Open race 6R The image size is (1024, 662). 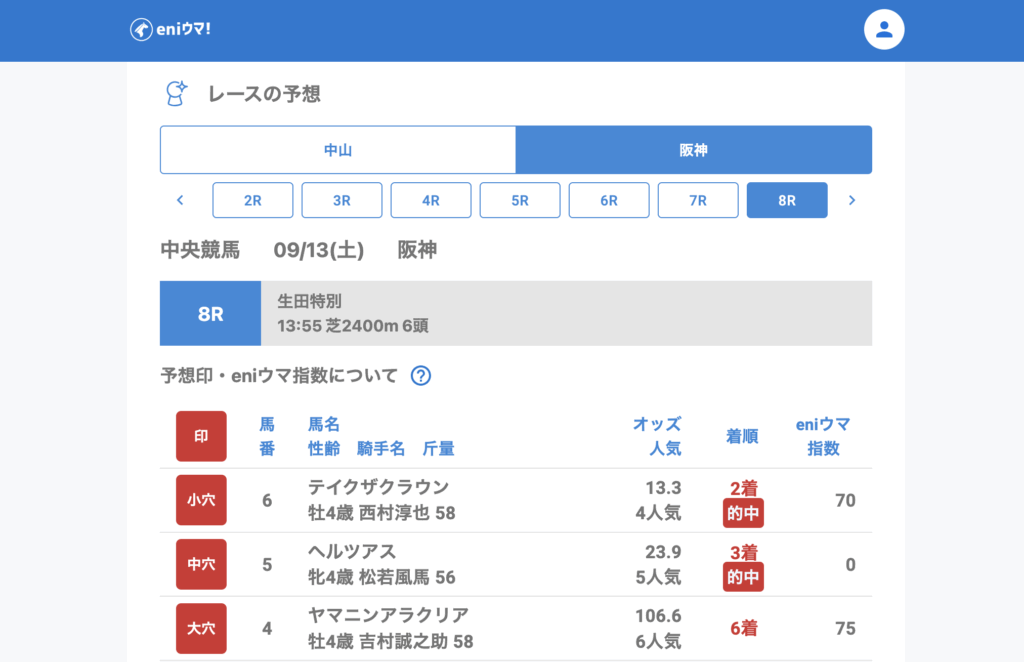pos(609,200)
